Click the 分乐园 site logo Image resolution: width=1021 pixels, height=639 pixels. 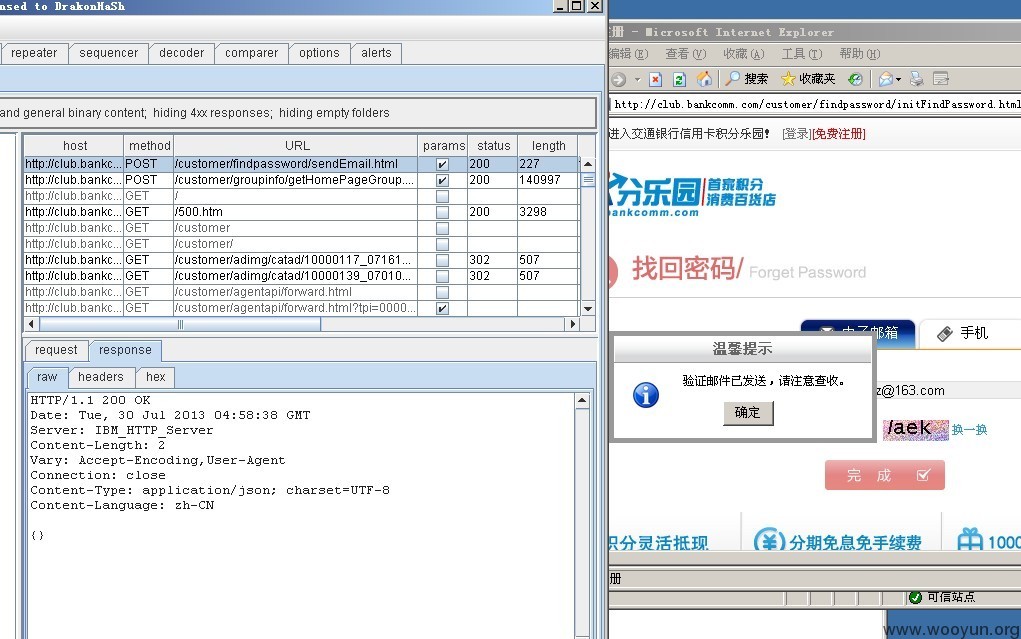pyautogui.click(x=692, y=195)
